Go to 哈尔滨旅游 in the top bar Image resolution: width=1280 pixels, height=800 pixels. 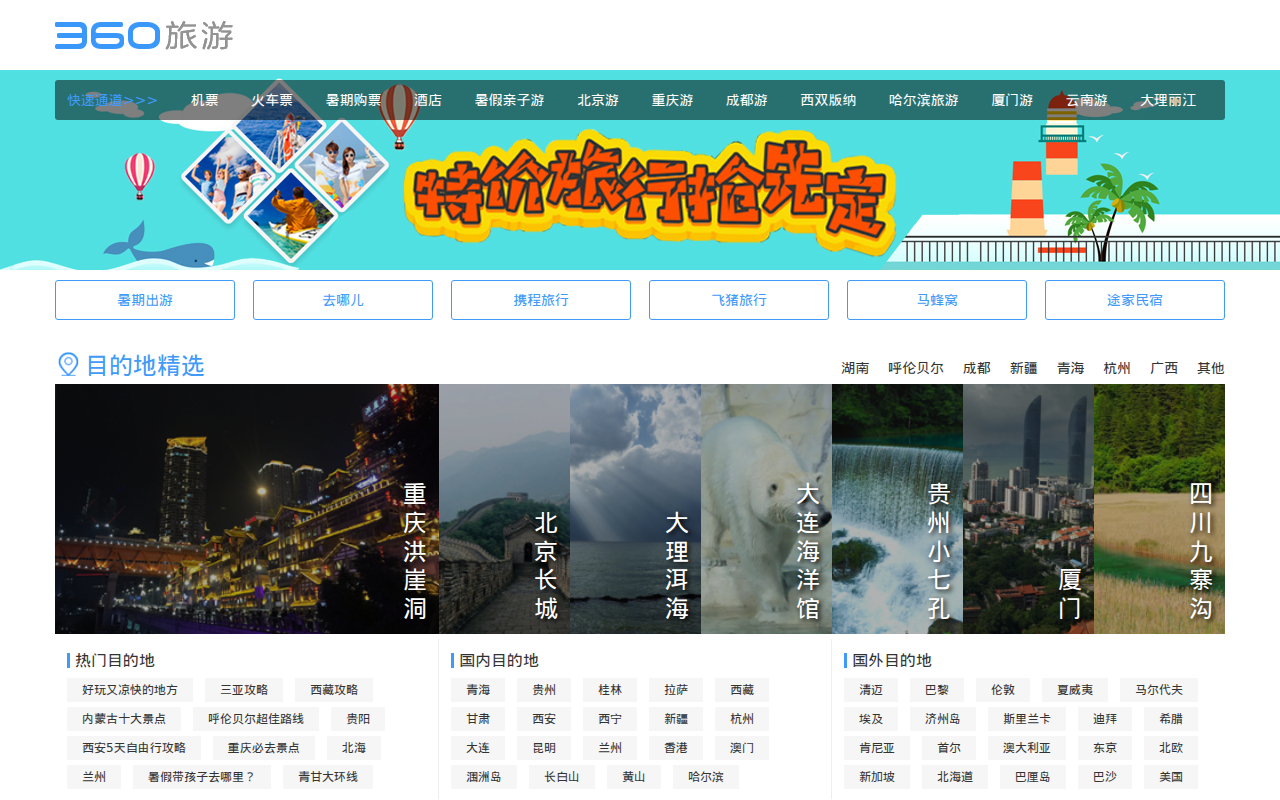click(923, 100)
